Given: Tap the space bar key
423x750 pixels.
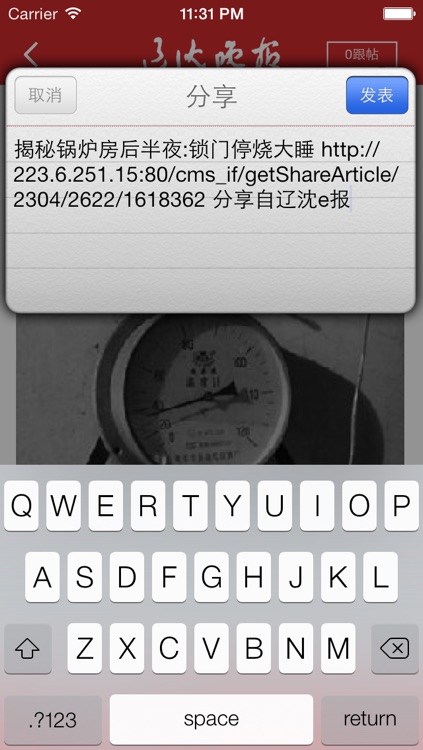Looking at the screenshot, I should (211, 719).
